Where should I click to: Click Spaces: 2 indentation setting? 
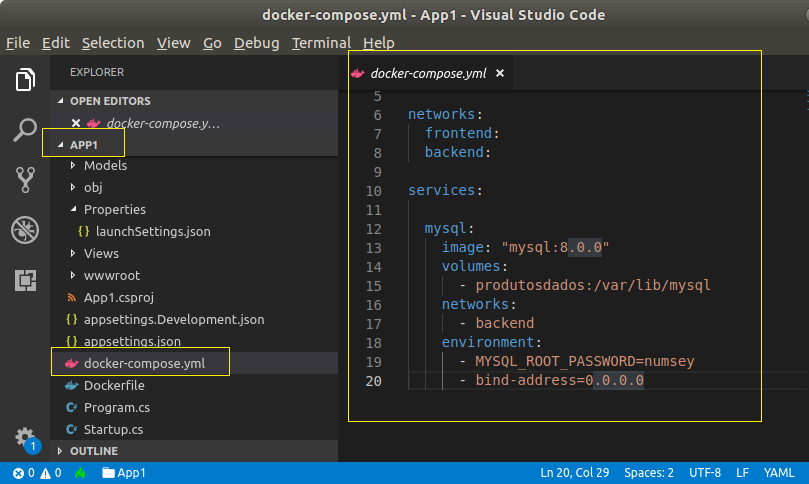[x=649, y=473]
